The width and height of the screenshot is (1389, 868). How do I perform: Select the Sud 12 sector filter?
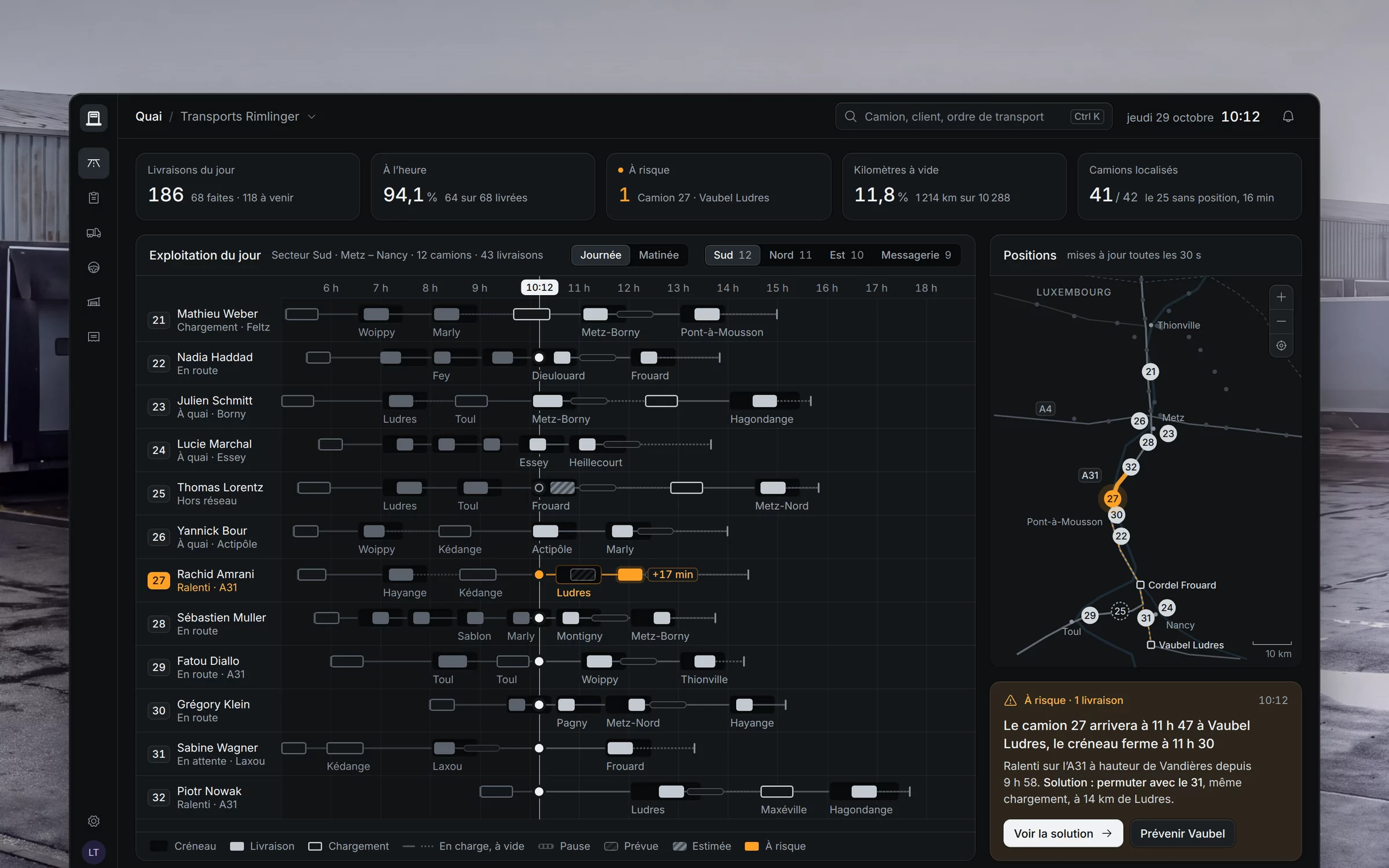[x=732, y=255]
